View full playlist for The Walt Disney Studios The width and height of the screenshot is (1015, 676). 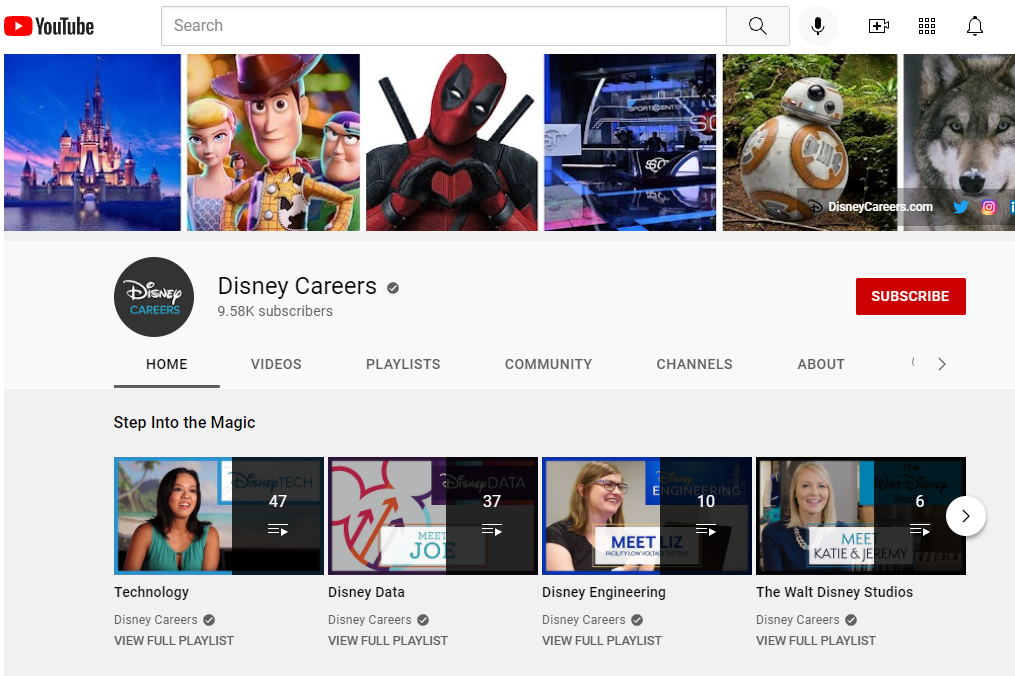[816, 640]
